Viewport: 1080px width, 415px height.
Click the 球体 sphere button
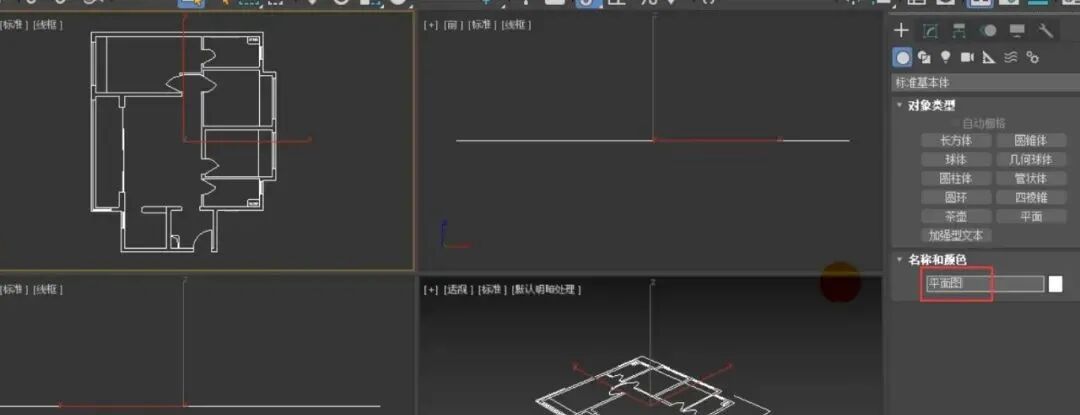(x=956, y=160)
